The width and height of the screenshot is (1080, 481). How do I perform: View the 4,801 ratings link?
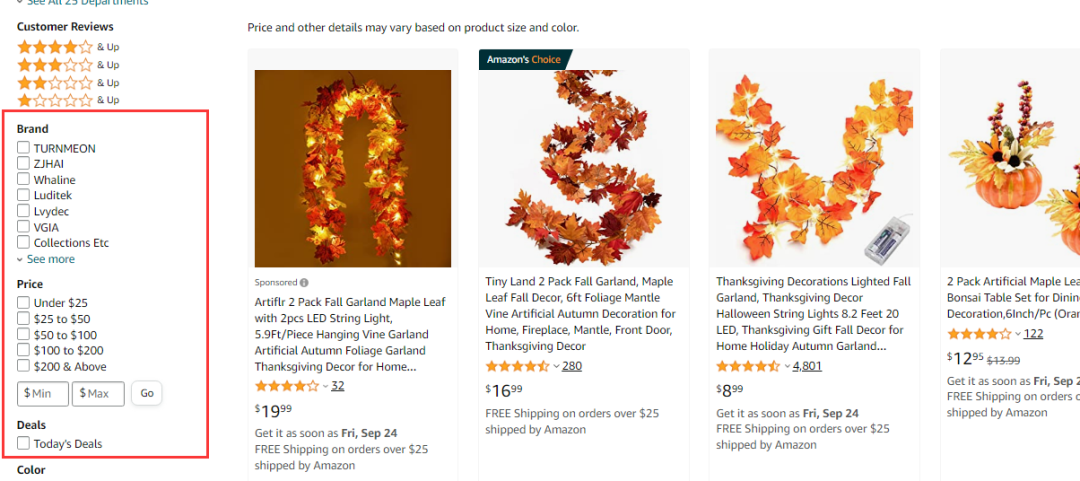click(x=807, y=366)
